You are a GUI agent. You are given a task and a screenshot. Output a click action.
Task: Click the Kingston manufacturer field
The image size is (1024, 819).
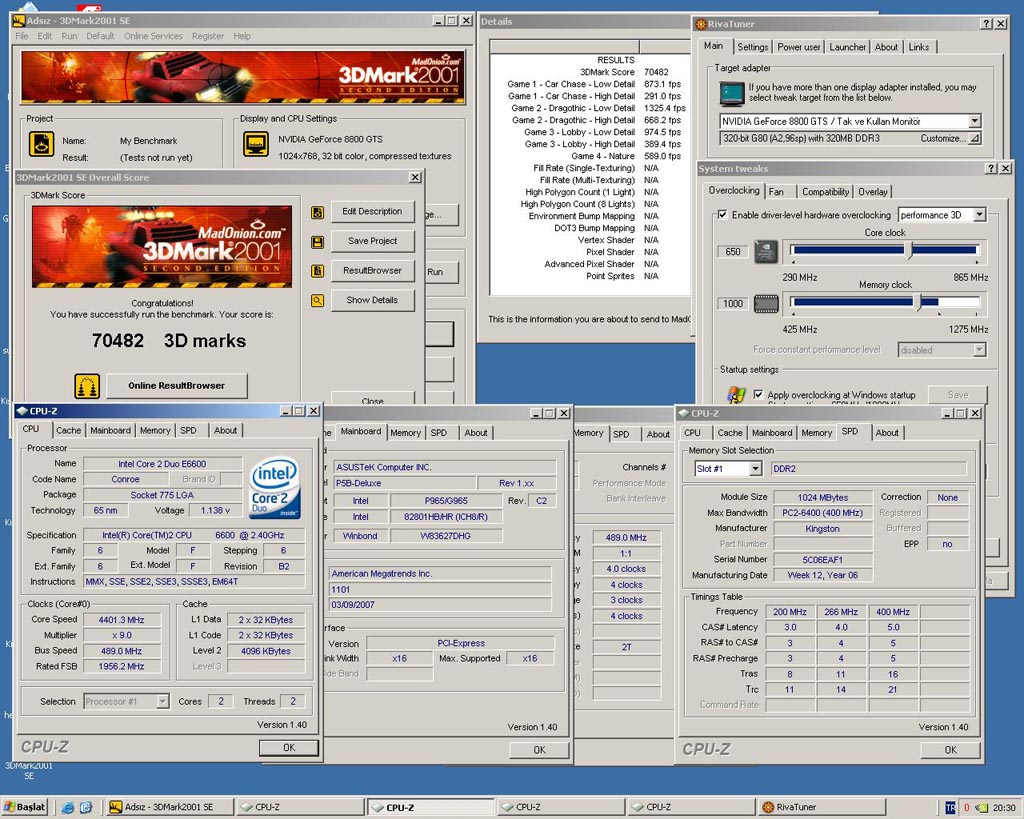pos(823,528)
